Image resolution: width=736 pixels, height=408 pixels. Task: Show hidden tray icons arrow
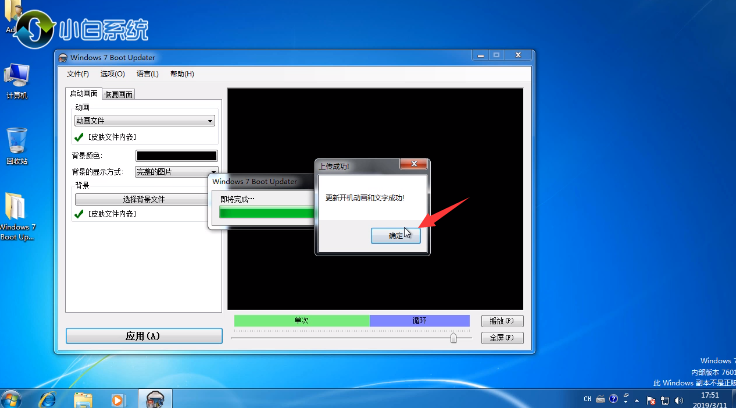[637, 400]
